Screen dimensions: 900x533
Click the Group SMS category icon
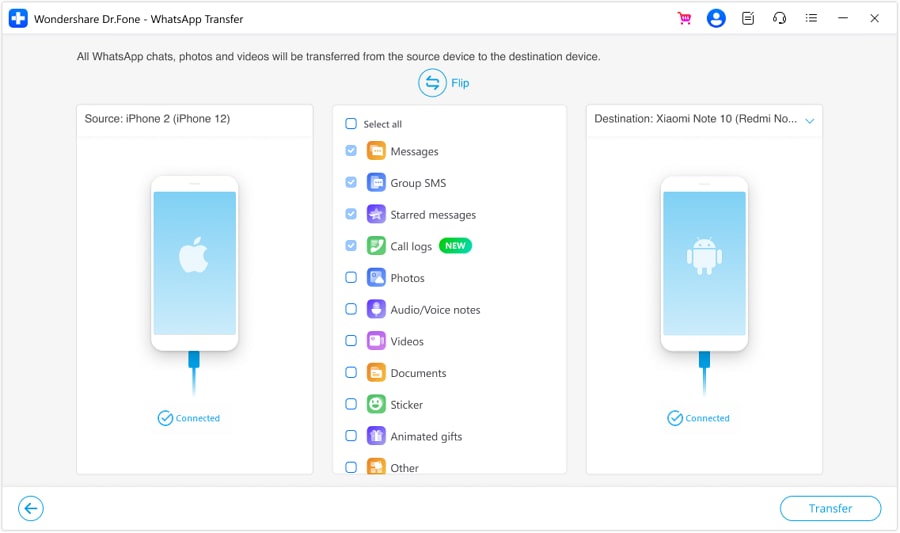[376, 182]
